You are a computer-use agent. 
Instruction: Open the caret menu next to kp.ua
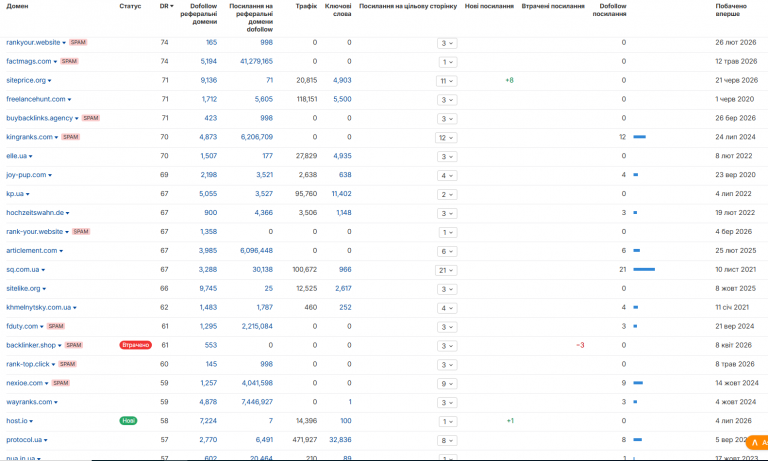(x=27, y=194)
